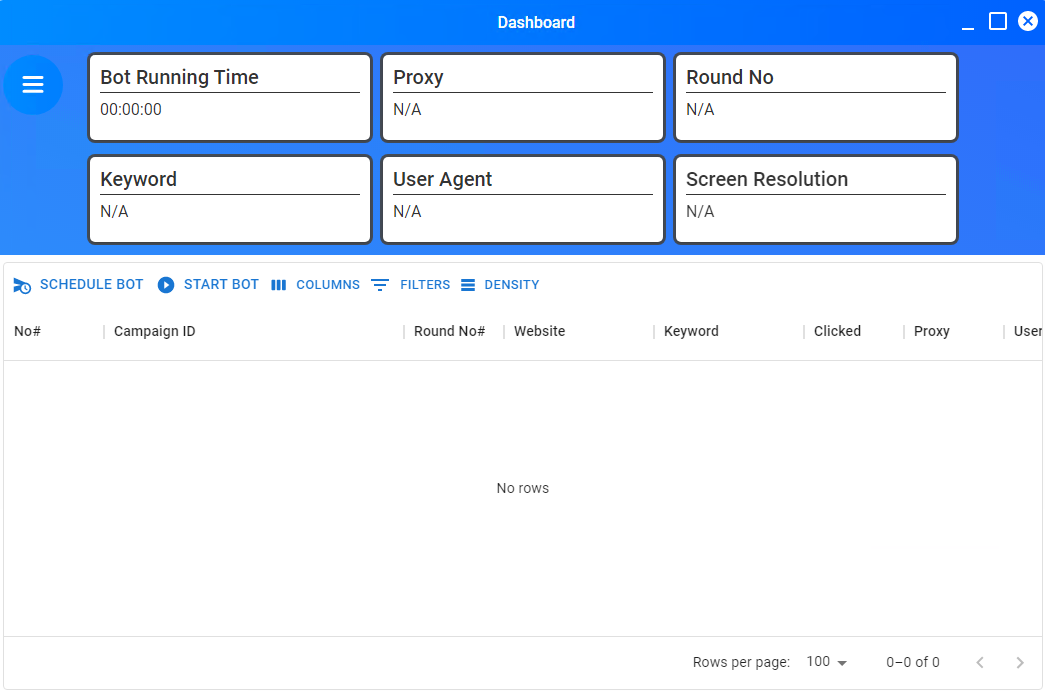1045x691 pixels.
Task: Expand the Rows per page dropdown
Action: [x=827, y=662]
